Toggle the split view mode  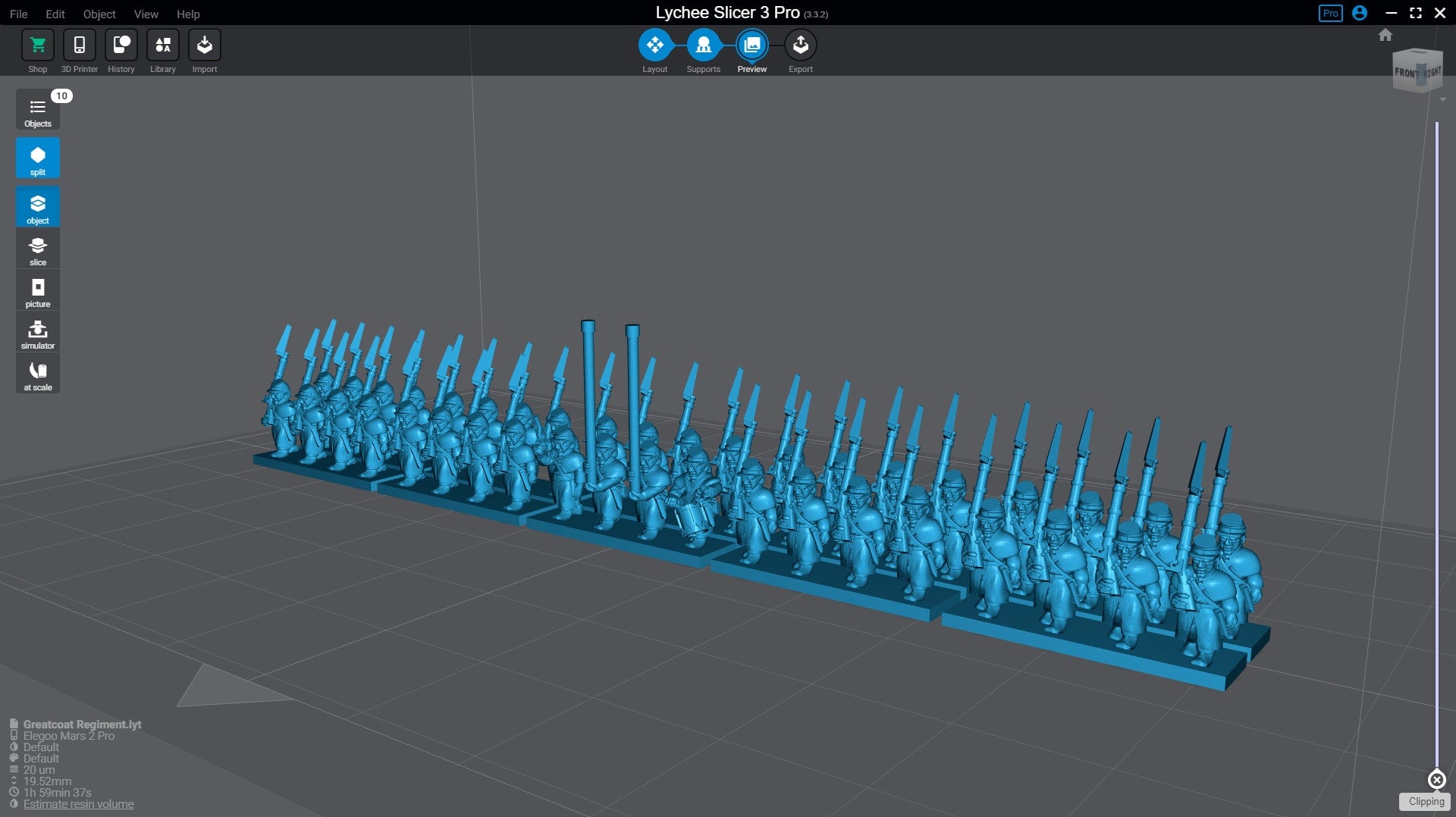click(x=37, y=158)
